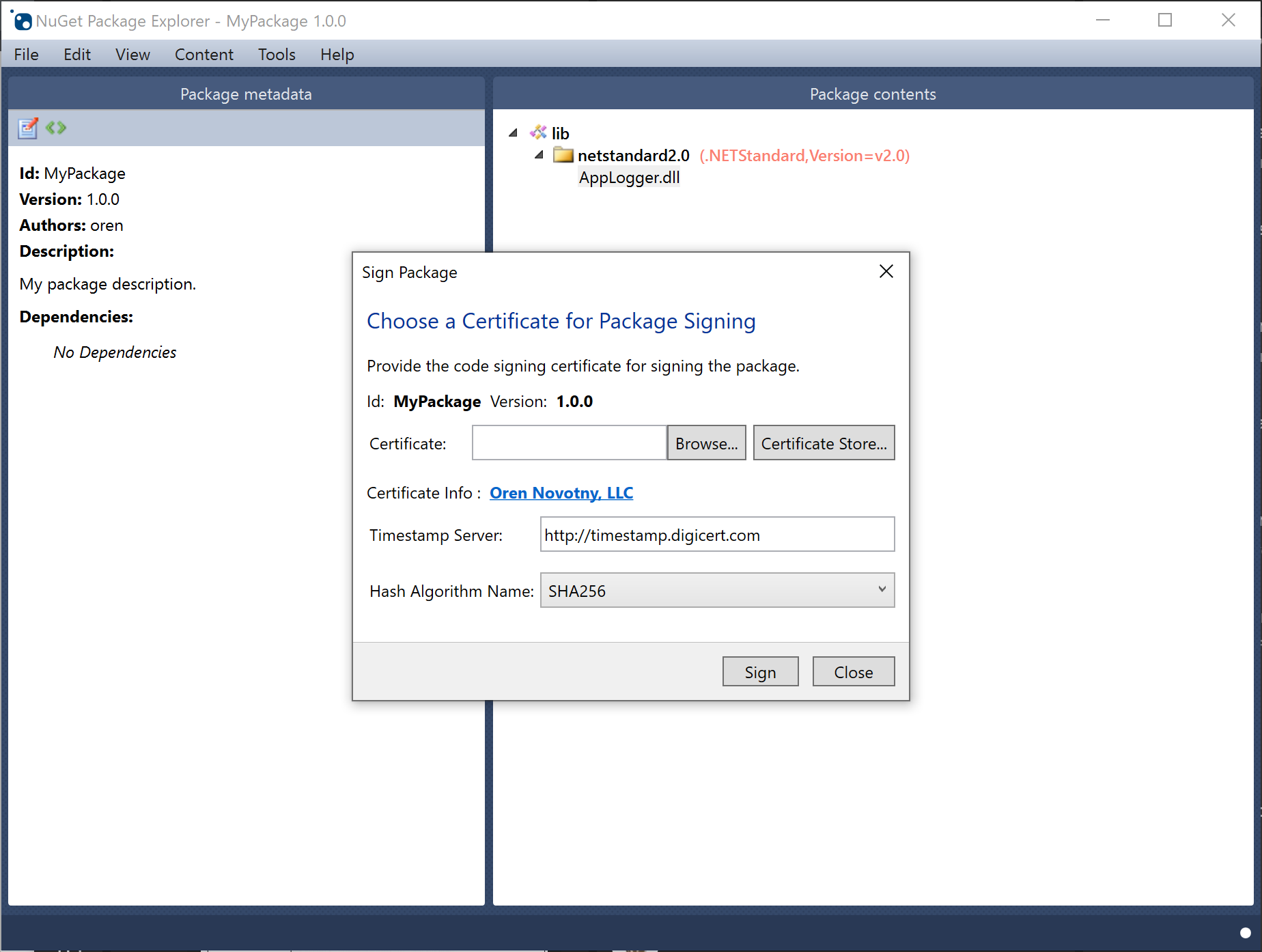Click the 'My package description.' text

[108, 284]
